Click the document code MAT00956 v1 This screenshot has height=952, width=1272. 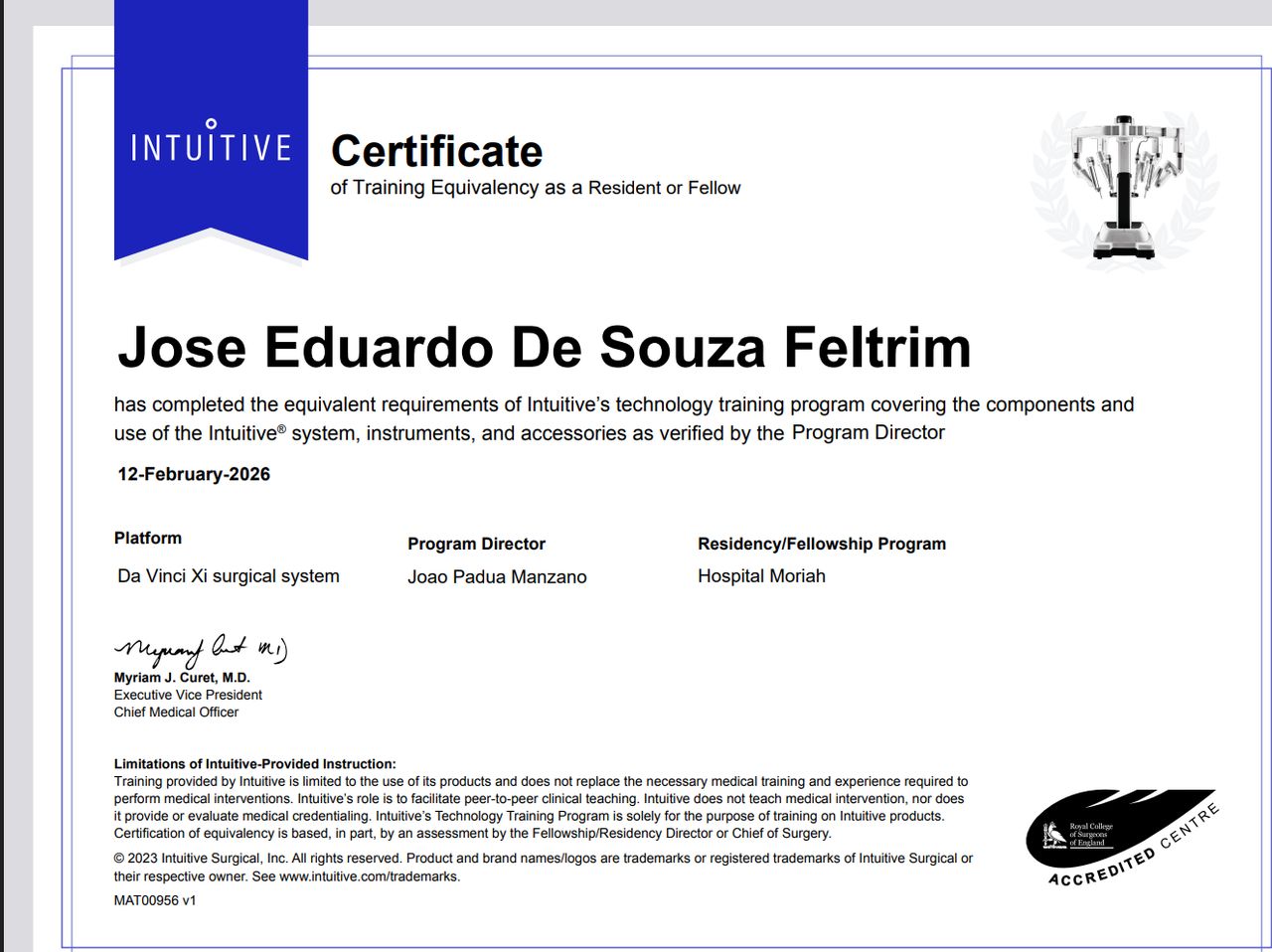(x=155, y=900)
